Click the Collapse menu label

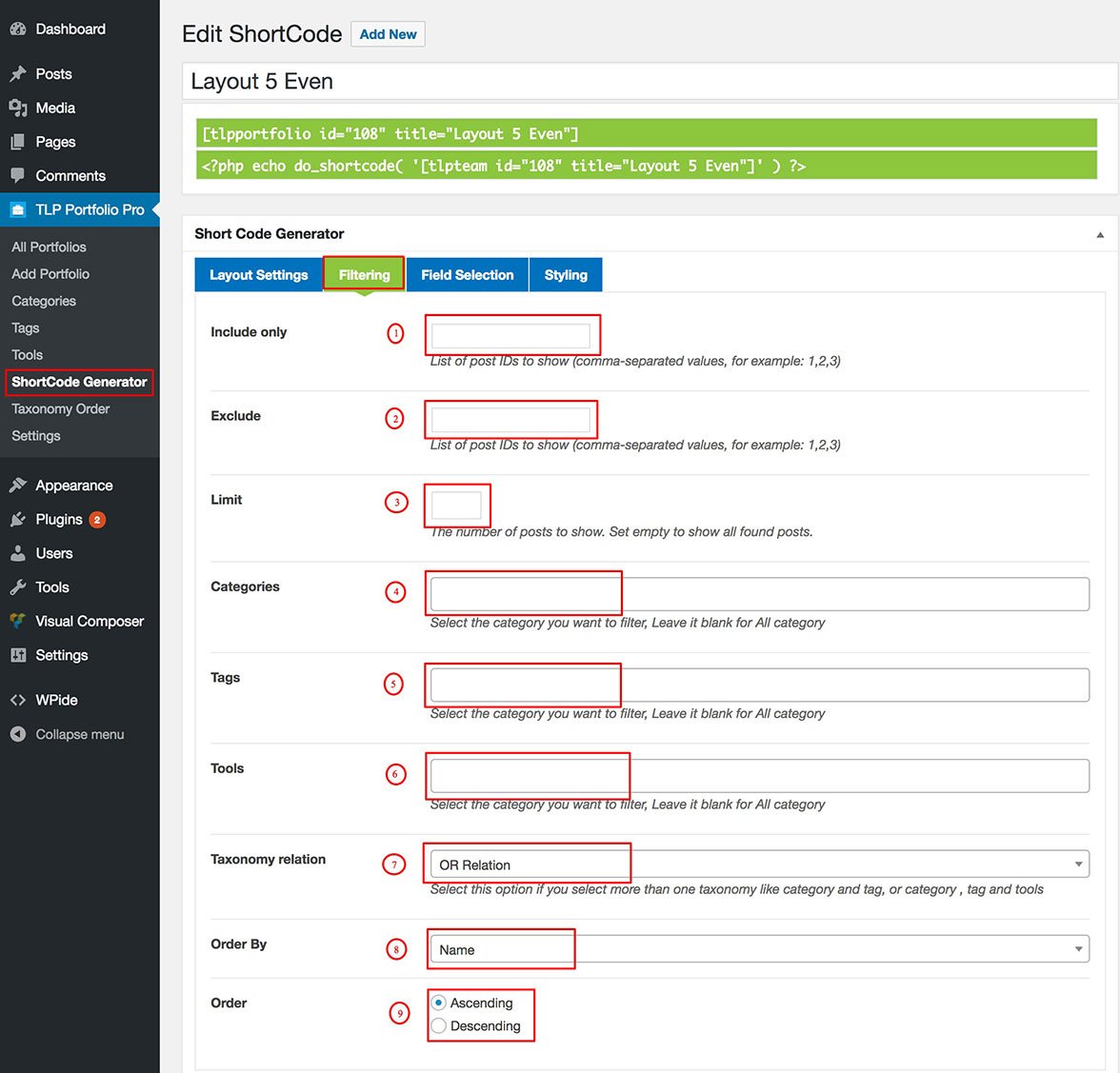coord(80,735)
